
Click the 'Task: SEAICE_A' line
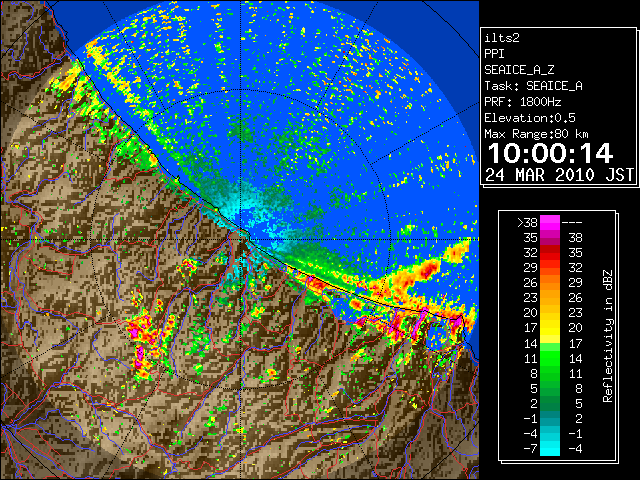pos(533,86)
